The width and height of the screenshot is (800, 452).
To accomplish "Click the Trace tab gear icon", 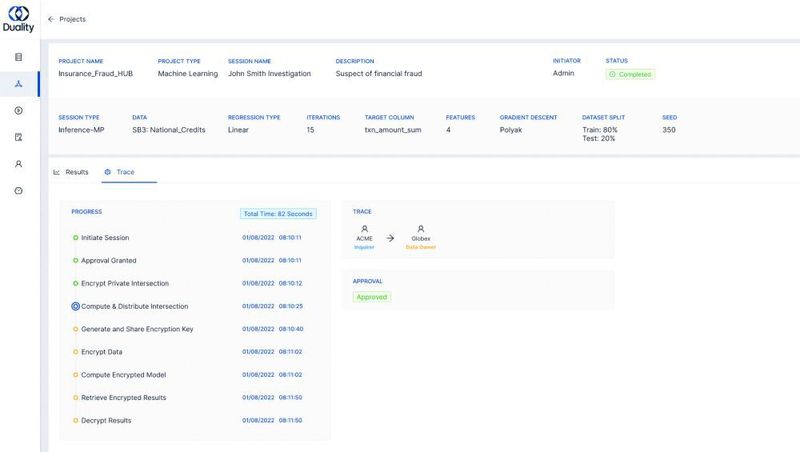I will pyautogui.click(x=108, y=172).
